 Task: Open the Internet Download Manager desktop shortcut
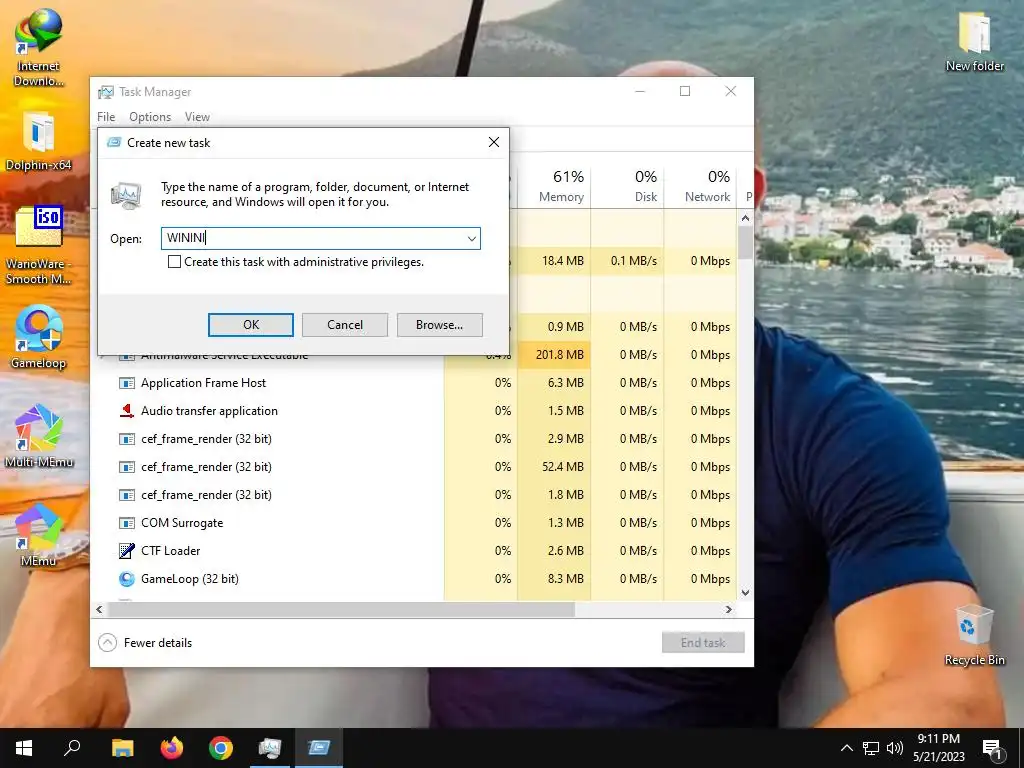point(39,48)
